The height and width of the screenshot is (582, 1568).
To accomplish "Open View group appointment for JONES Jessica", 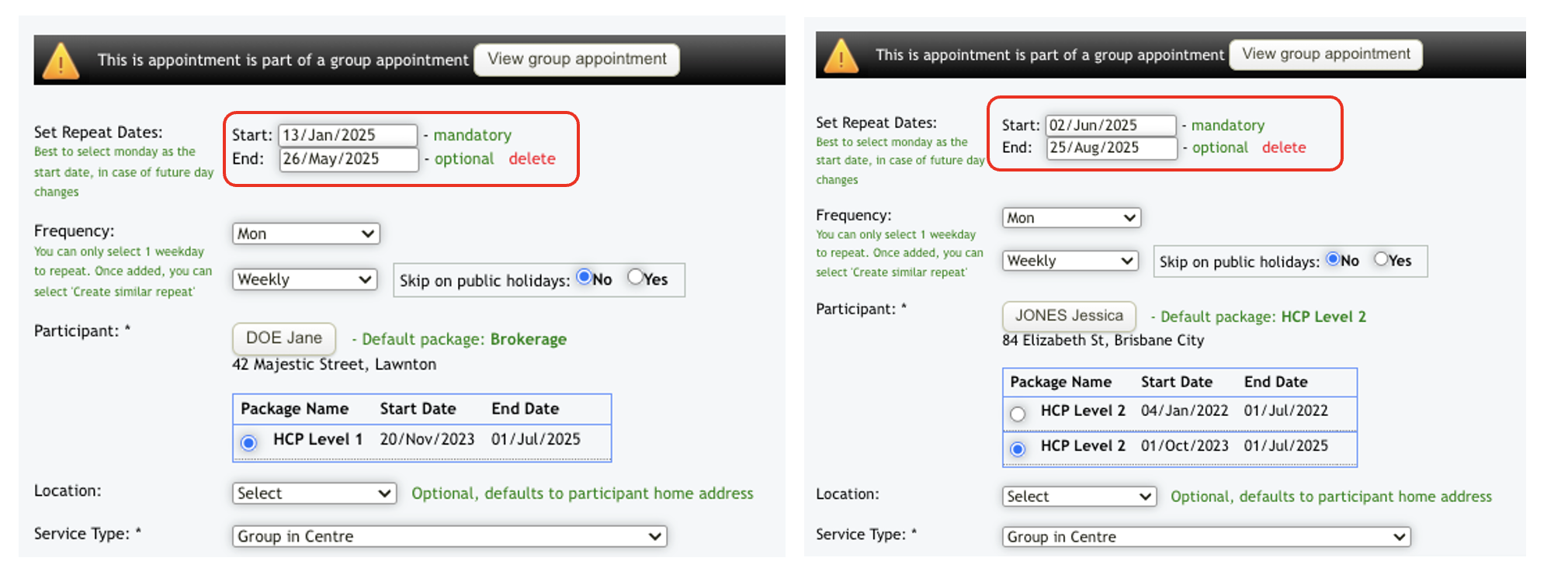I will tap(1326, 54).
